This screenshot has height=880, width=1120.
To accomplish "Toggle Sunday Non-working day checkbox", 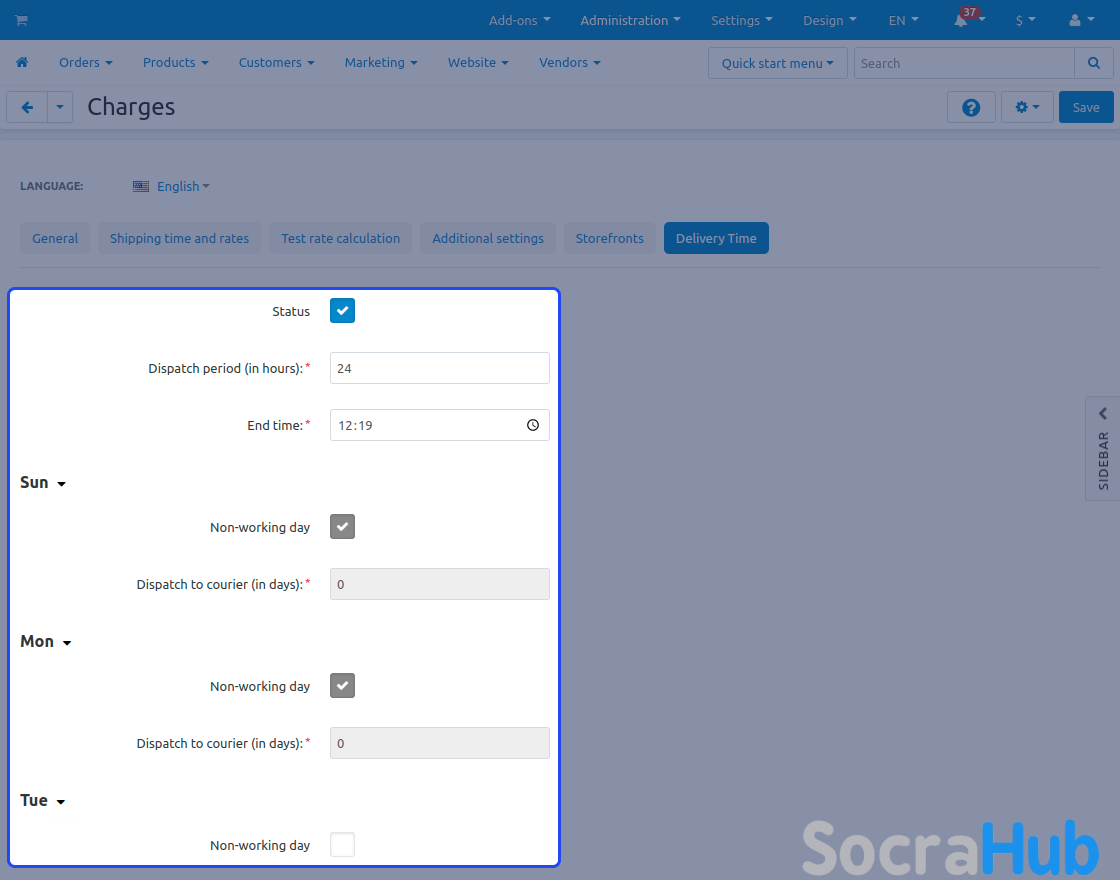I will tap(342, 527).
